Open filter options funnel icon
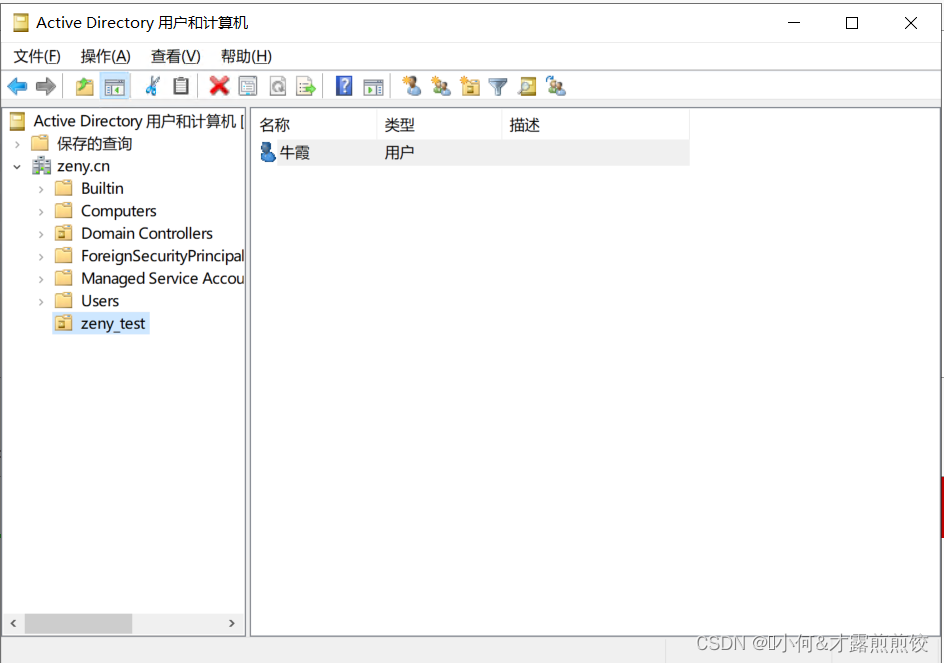 point(498,87)
